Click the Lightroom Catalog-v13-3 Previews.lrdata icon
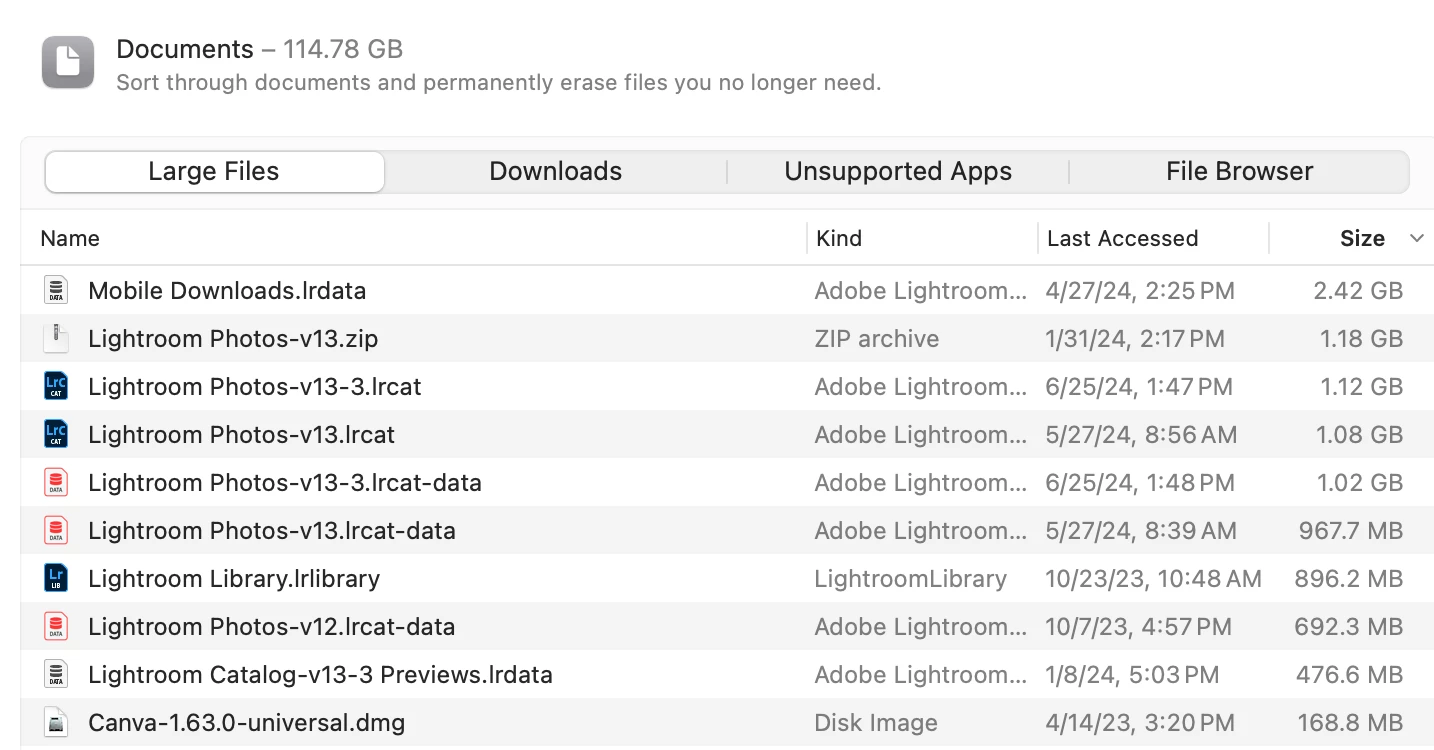Screen dimensions: 1434x750 point(56,675)
